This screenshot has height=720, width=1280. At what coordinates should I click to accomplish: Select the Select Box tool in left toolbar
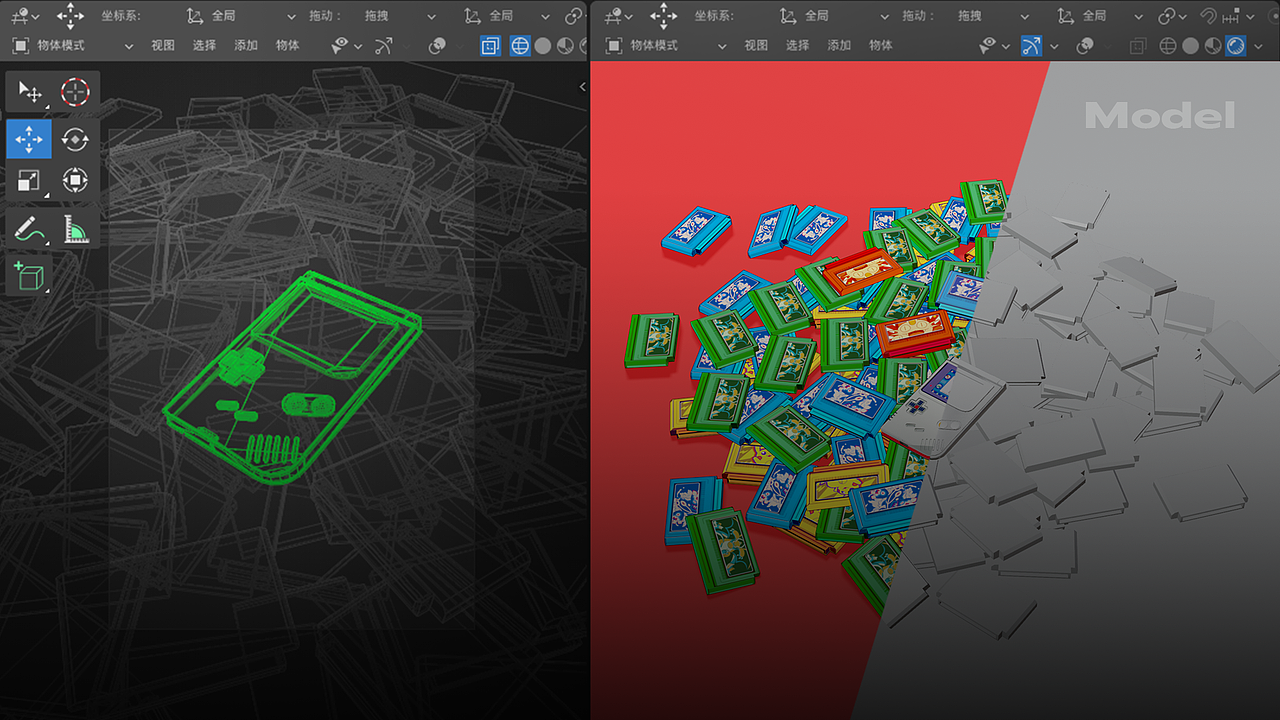[29, 92]
